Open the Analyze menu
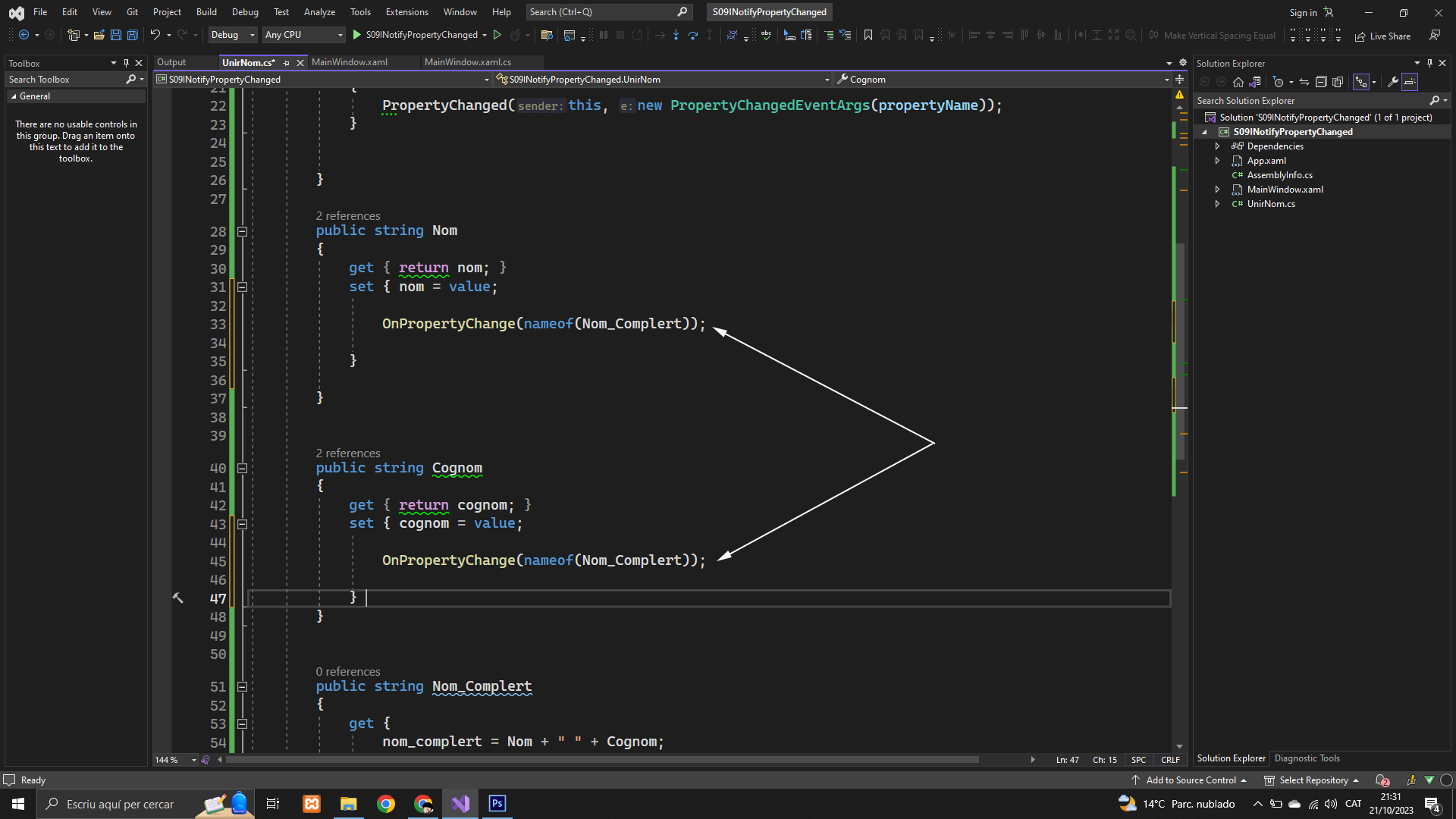This screenshot has width=1456, height=819. pyautogui.click(x=319, y=12)
